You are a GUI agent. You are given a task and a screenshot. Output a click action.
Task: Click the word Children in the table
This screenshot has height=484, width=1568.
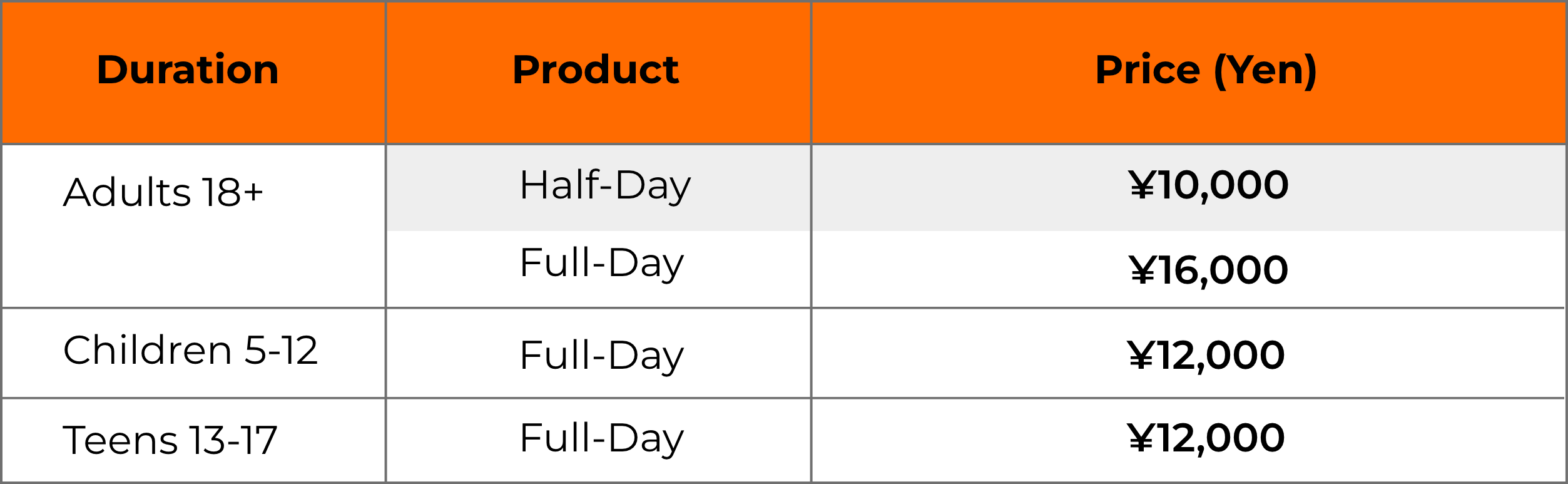(148, 350)
